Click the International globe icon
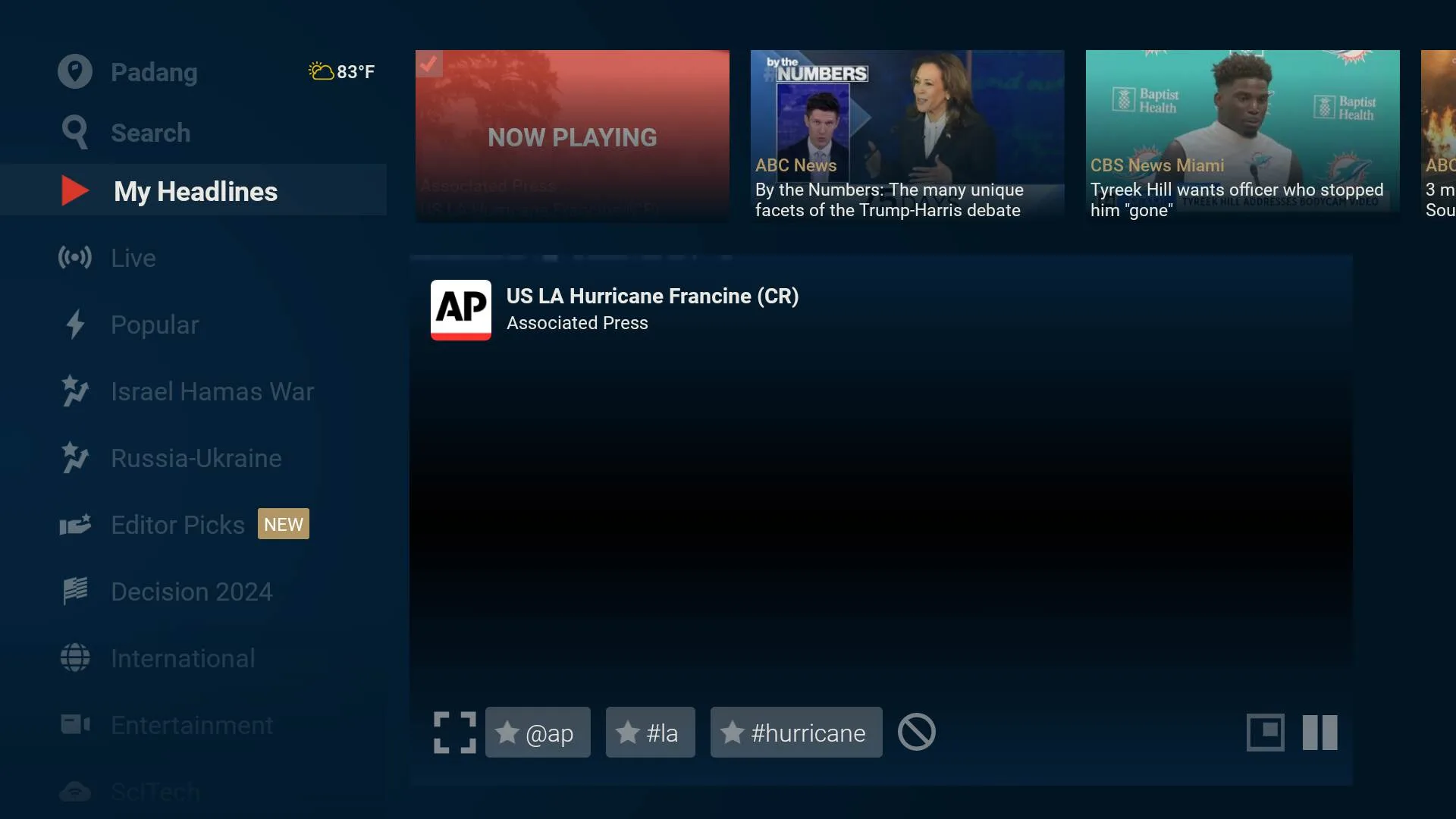Image resolution: width=1456 pixels, height=819 pixels. click(x=74, y=657)
